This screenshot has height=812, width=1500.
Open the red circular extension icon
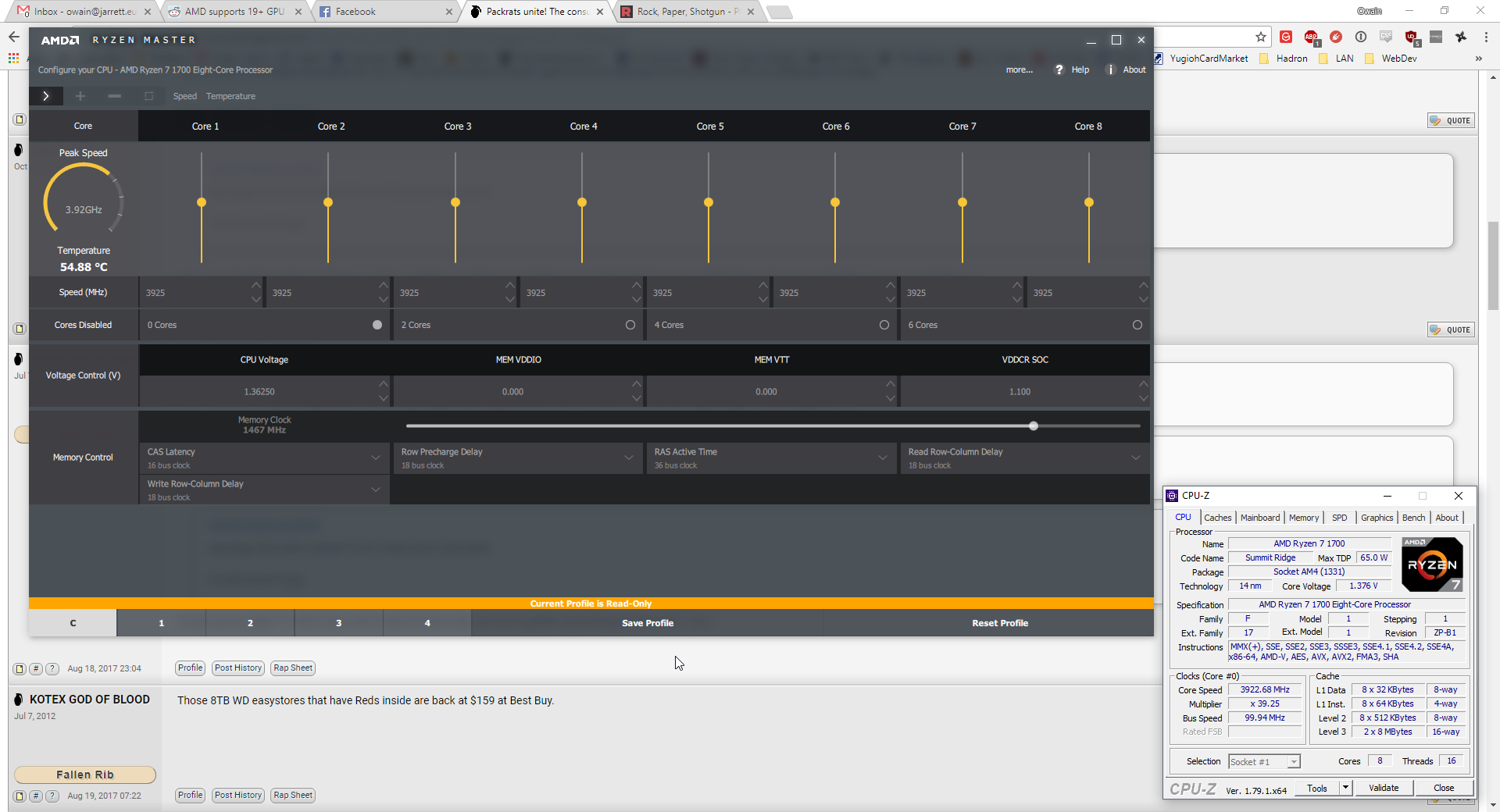pyautogui.click(x=1336, y=37)
